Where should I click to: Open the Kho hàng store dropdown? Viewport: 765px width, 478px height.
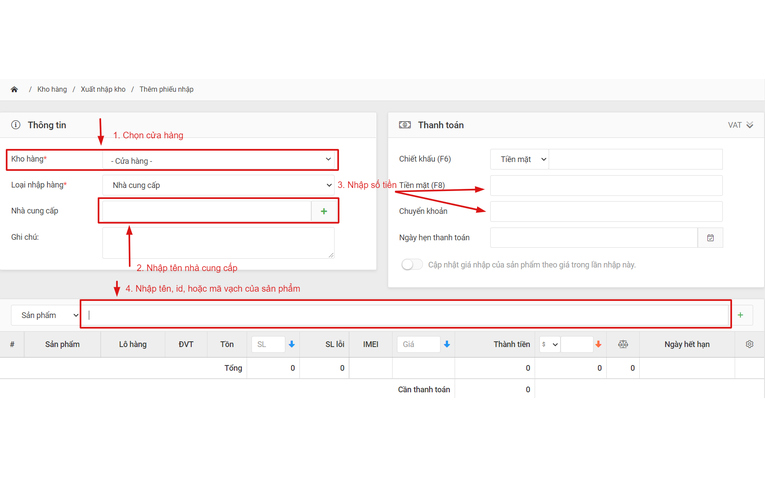[219, 160]
